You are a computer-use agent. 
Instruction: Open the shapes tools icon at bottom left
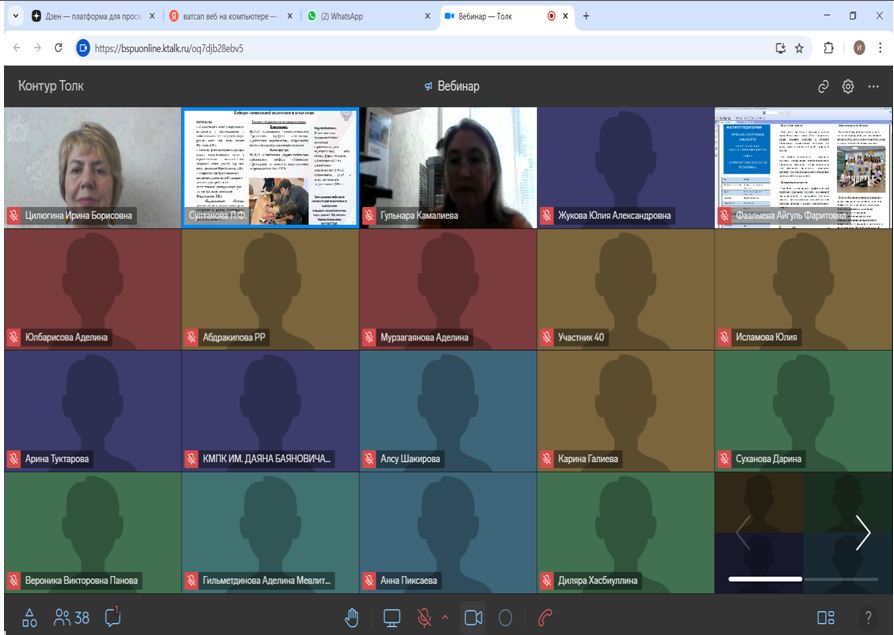tap(29, 618)
